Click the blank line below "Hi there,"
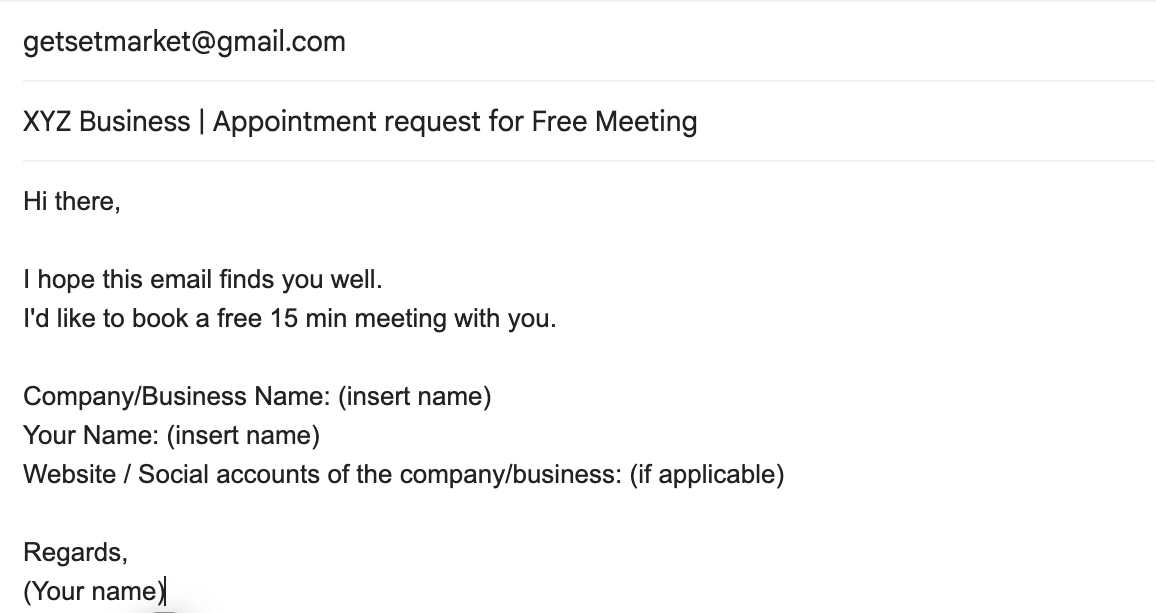Image resolution: width=1156 pixels, height=613 pixels. click(300, 240)
